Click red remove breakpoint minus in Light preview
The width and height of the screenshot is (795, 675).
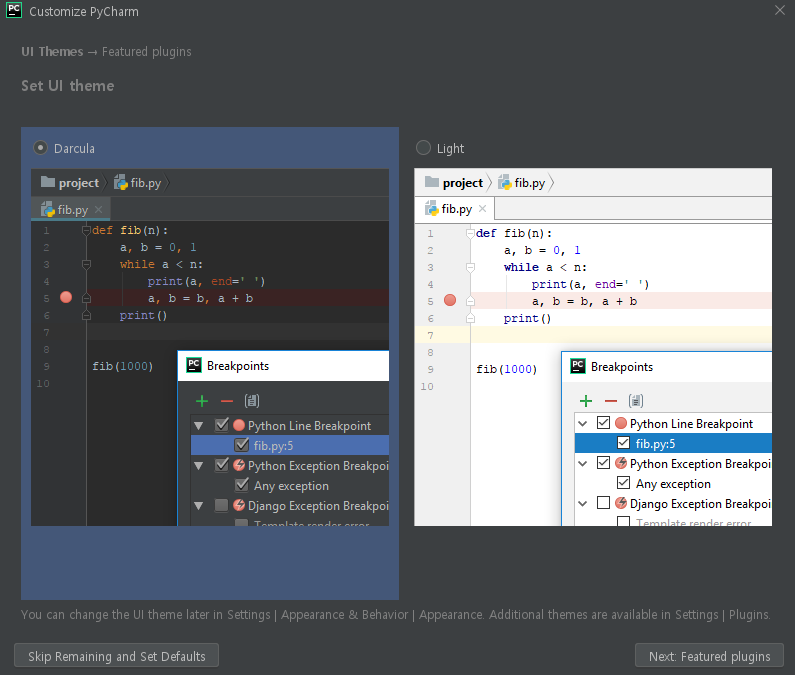coord(610,401)
